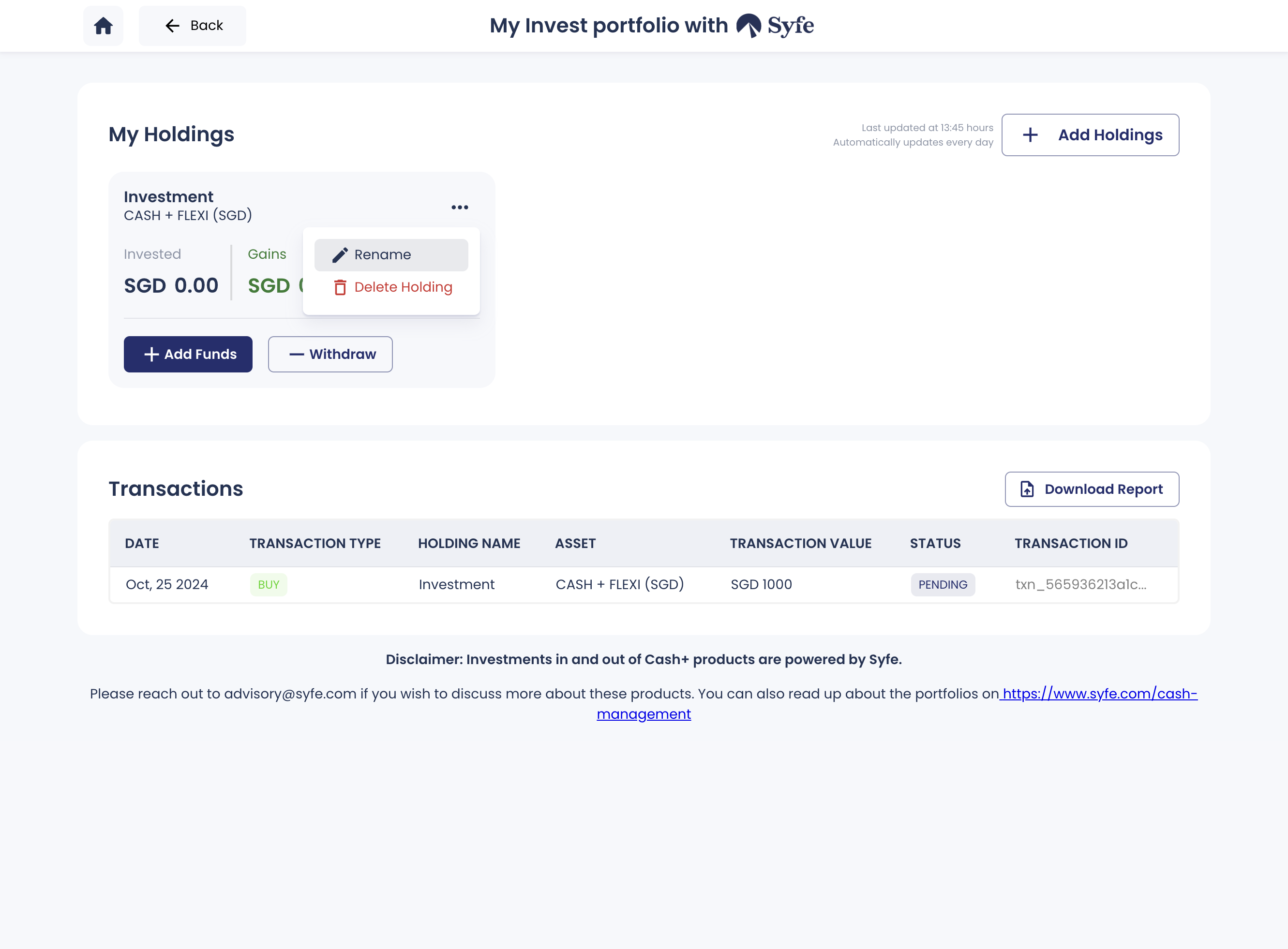Screen dimensions: 1288x949
Task: Choose Rename from the holding menu
Action: (391, 255)
